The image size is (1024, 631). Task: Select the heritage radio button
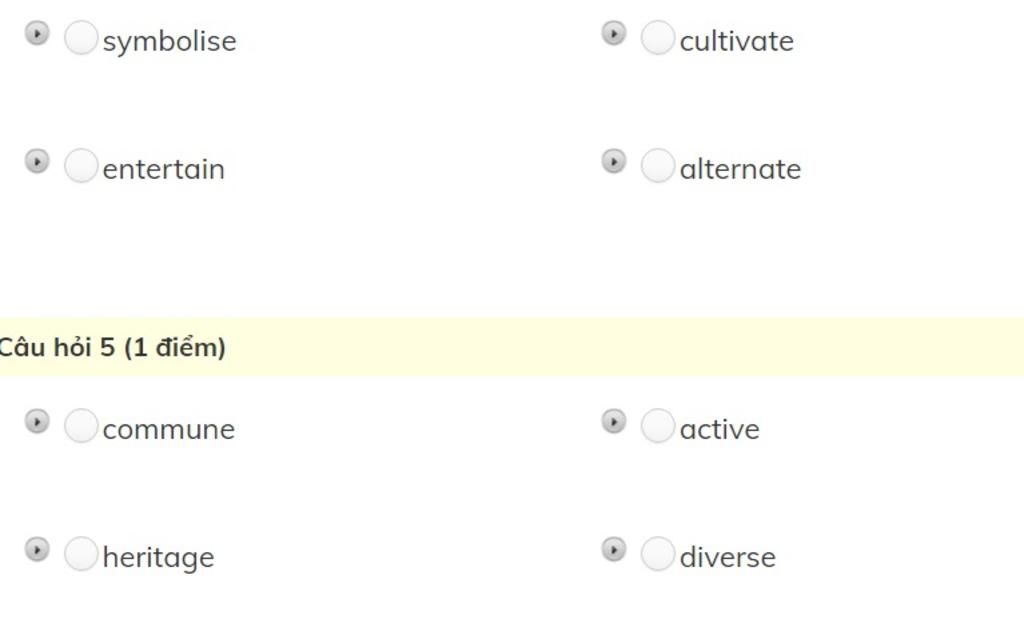coord(81,553)
